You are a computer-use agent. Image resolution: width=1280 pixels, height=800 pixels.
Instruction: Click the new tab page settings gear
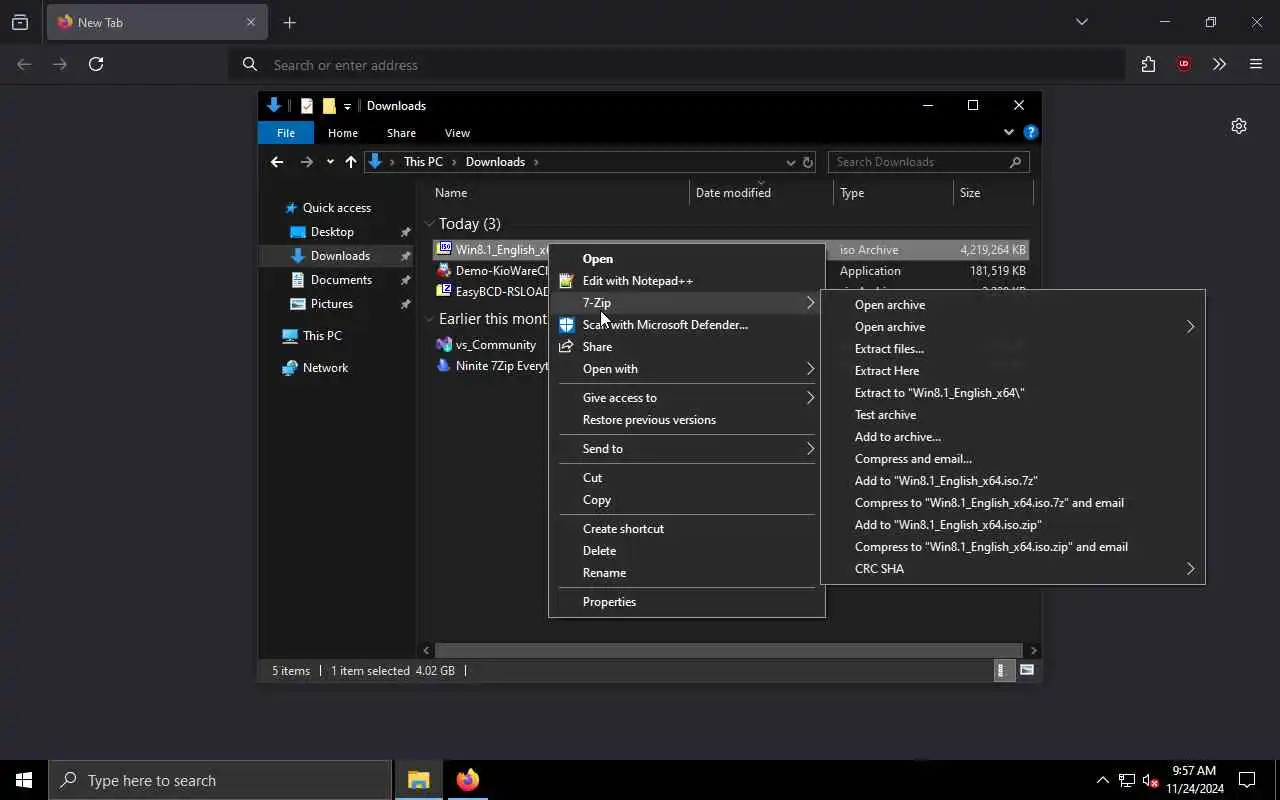pyautogui.click(x=1239, y=126)
